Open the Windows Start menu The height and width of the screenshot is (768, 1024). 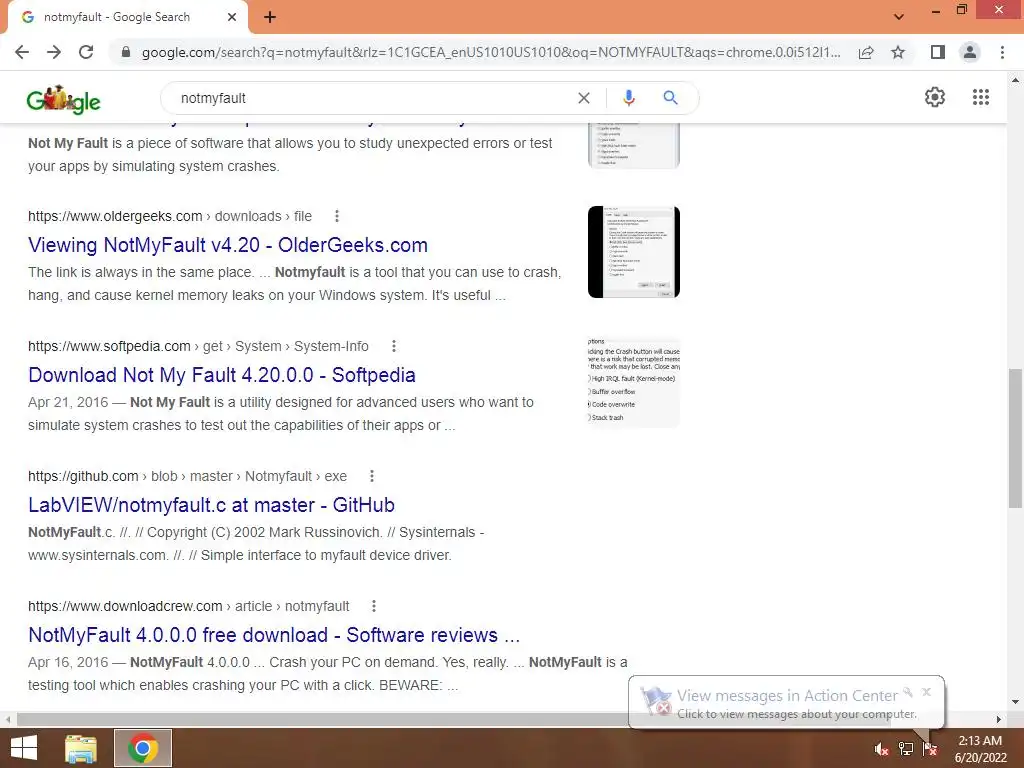pyautogui.click(x=24, y=748)
